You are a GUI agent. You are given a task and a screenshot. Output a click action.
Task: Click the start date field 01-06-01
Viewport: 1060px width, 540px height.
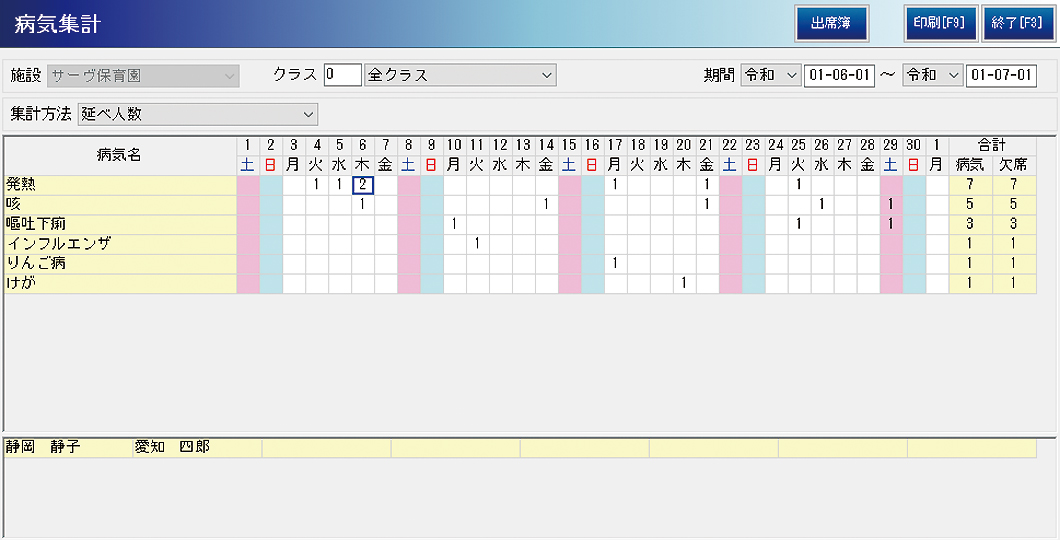pyautogui.click(x=839, y=75)
